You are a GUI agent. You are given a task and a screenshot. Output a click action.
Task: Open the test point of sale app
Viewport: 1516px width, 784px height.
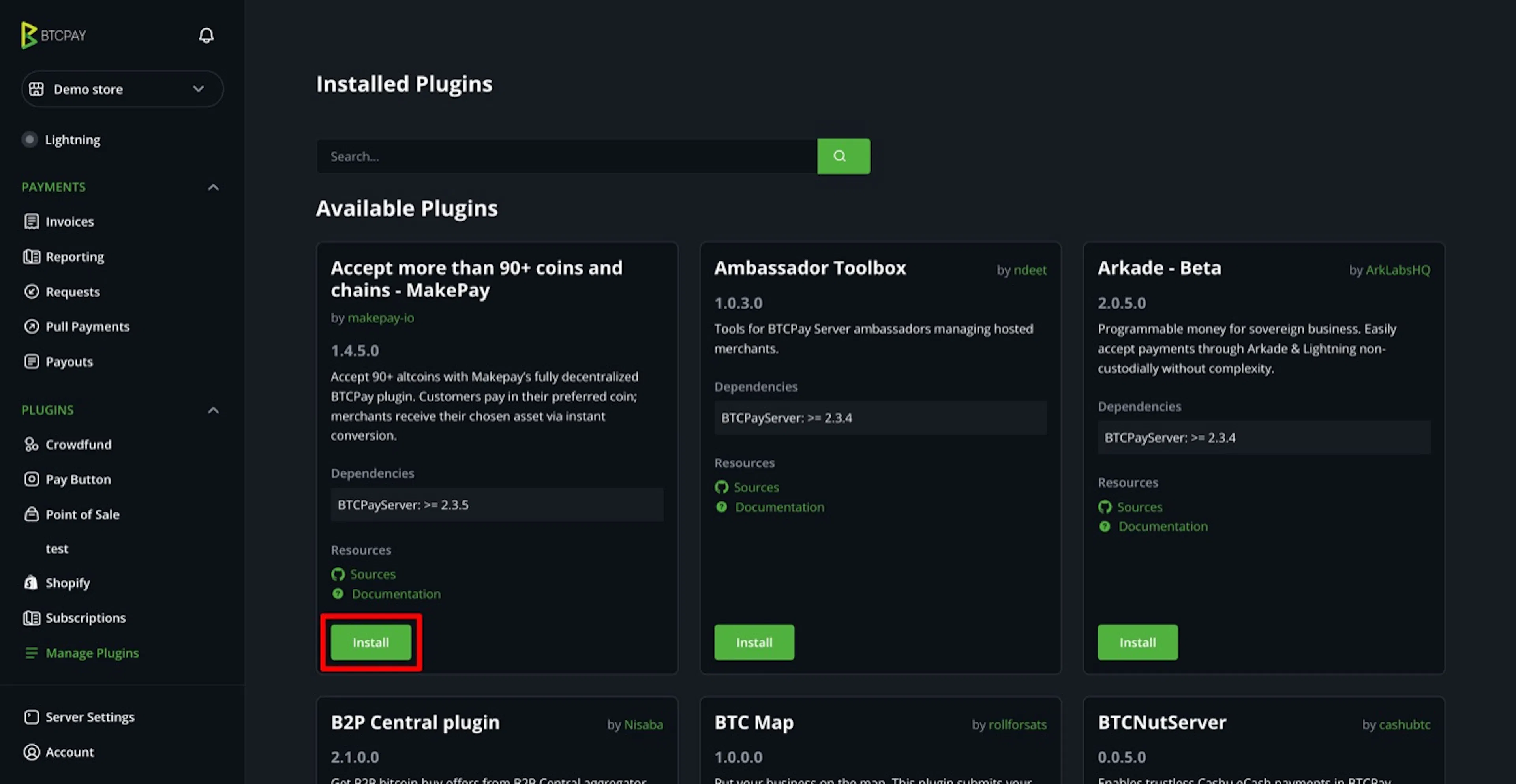(57, 549)
